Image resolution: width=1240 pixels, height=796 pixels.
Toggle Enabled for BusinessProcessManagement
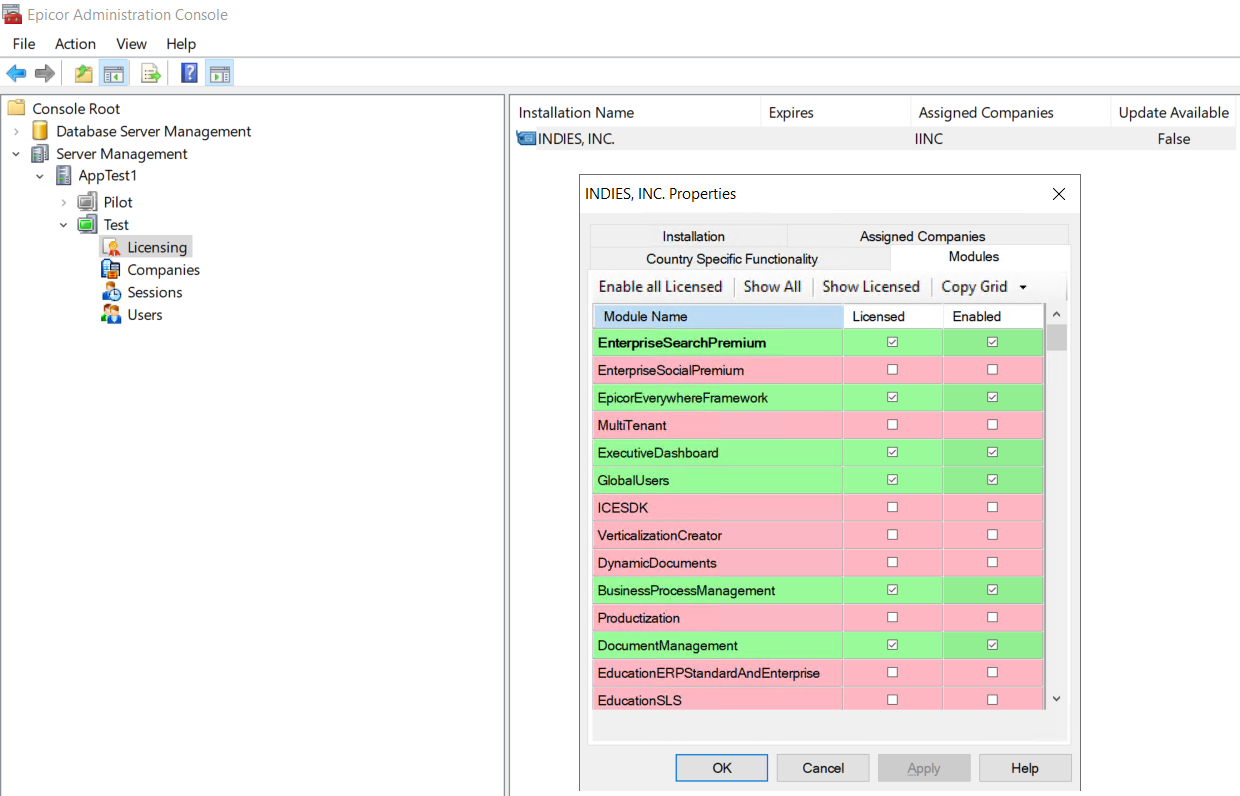(x=992, y=590)
